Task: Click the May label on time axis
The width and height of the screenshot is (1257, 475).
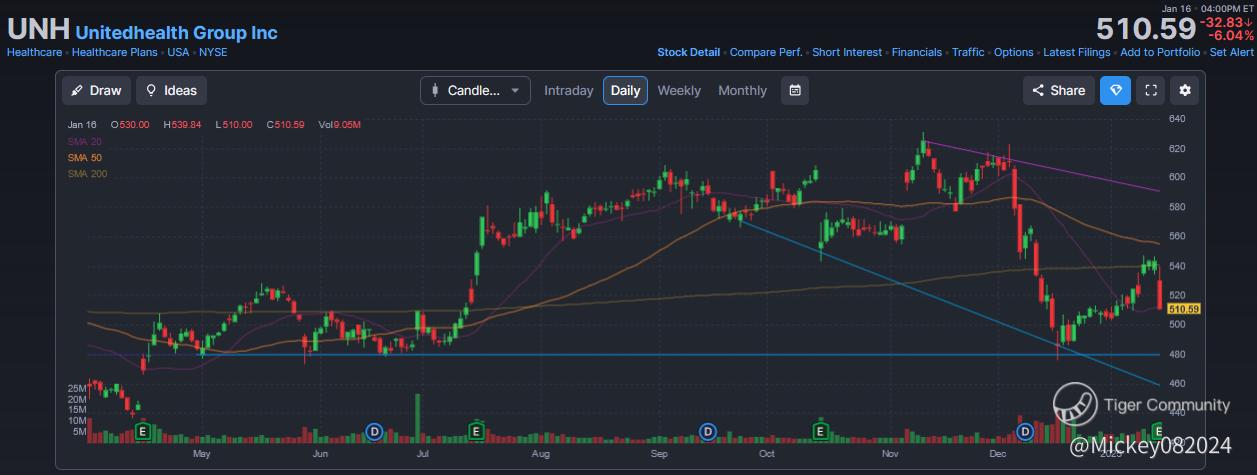Action: click(x=201, y=453)
